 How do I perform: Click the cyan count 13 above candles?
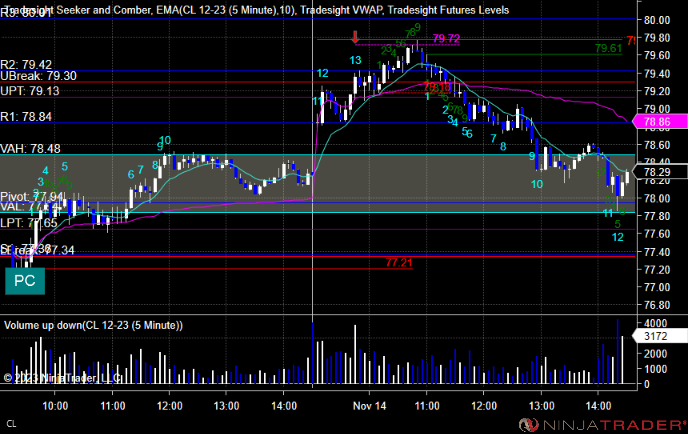click(355, 60)
